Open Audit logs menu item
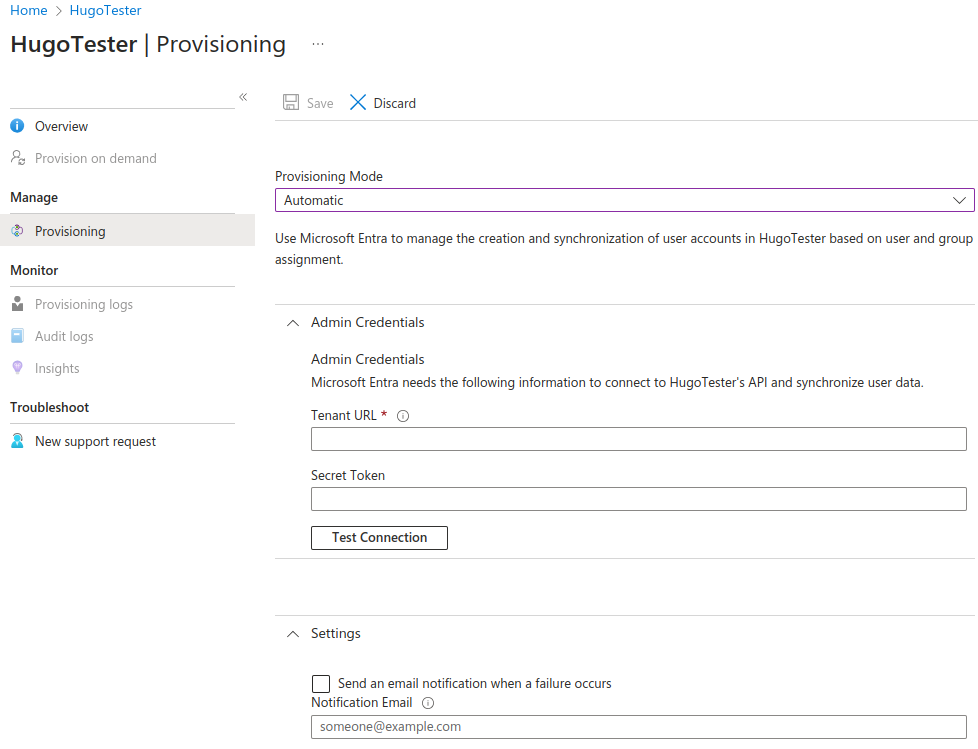This screenshot has width=978, height=749. 64,336
